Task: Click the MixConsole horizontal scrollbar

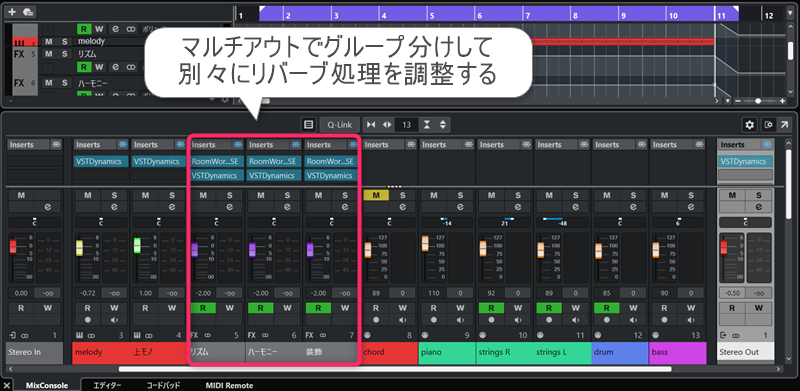Action: click(395, 369)
